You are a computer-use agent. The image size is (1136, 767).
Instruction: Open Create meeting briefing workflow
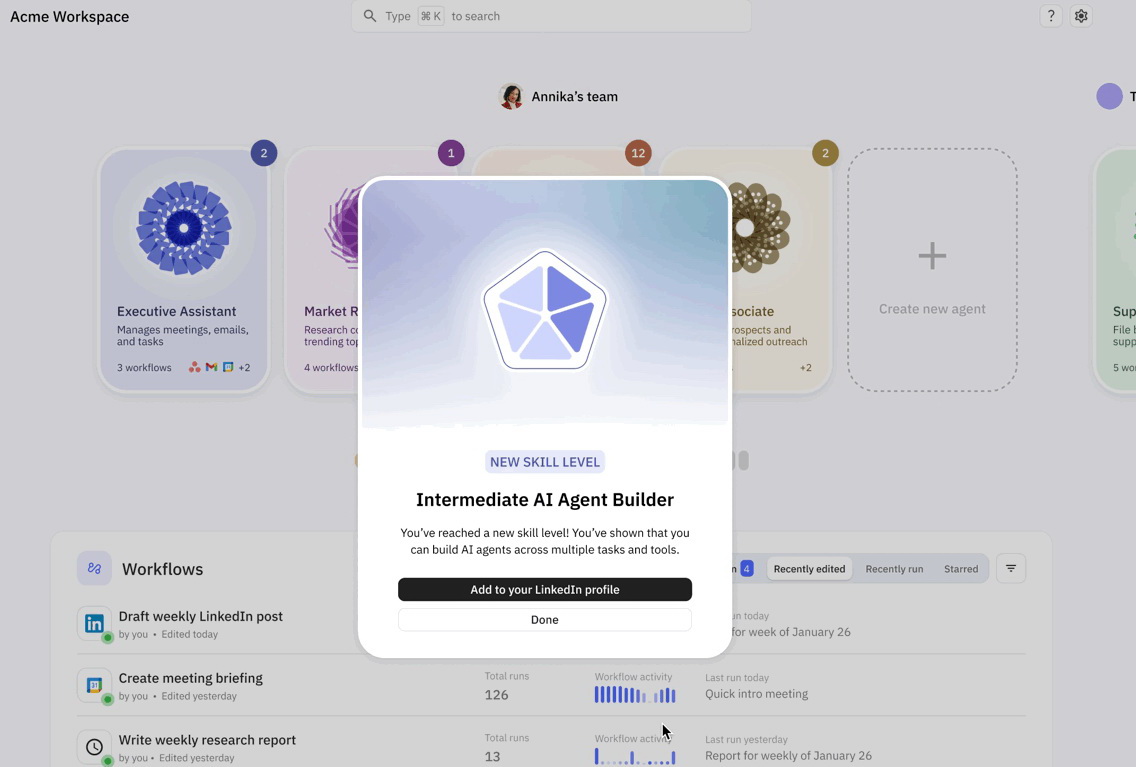[190, 678]
